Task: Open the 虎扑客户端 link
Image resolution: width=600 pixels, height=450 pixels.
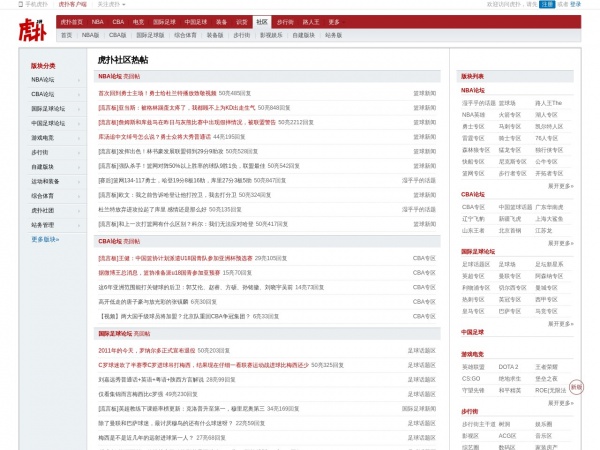Action: click(x=72, y=4)
